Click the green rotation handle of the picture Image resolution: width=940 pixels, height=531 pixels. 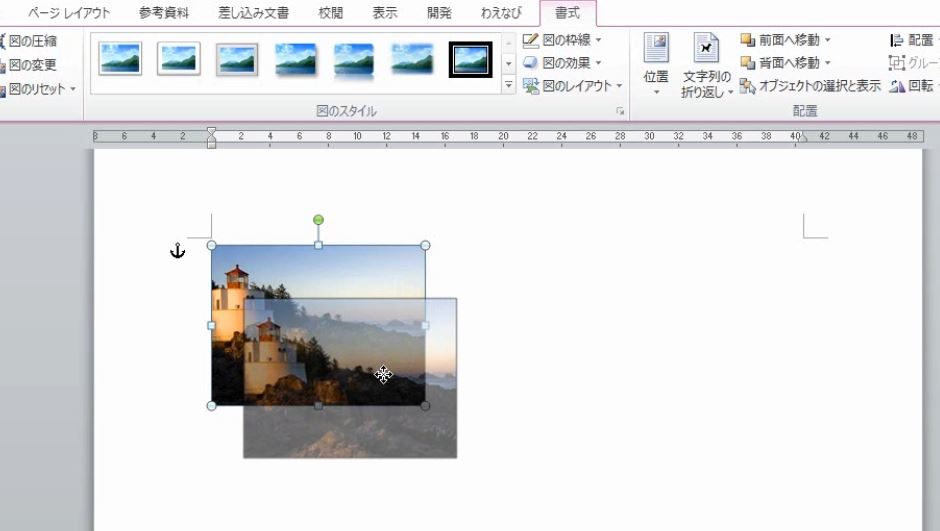(318, 220)
